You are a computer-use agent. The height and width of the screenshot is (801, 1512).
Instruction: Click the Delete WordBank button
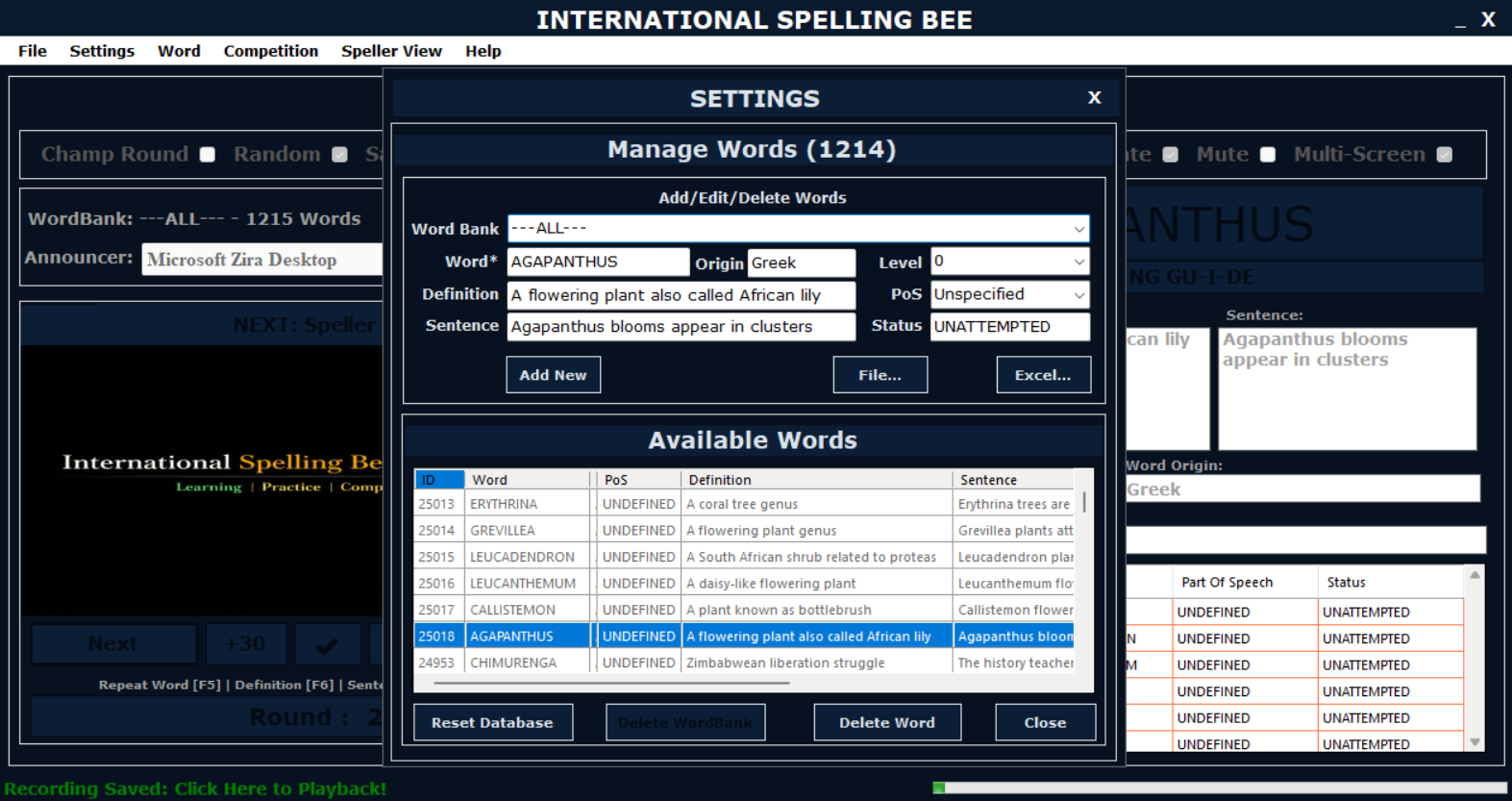click(685, 722)
